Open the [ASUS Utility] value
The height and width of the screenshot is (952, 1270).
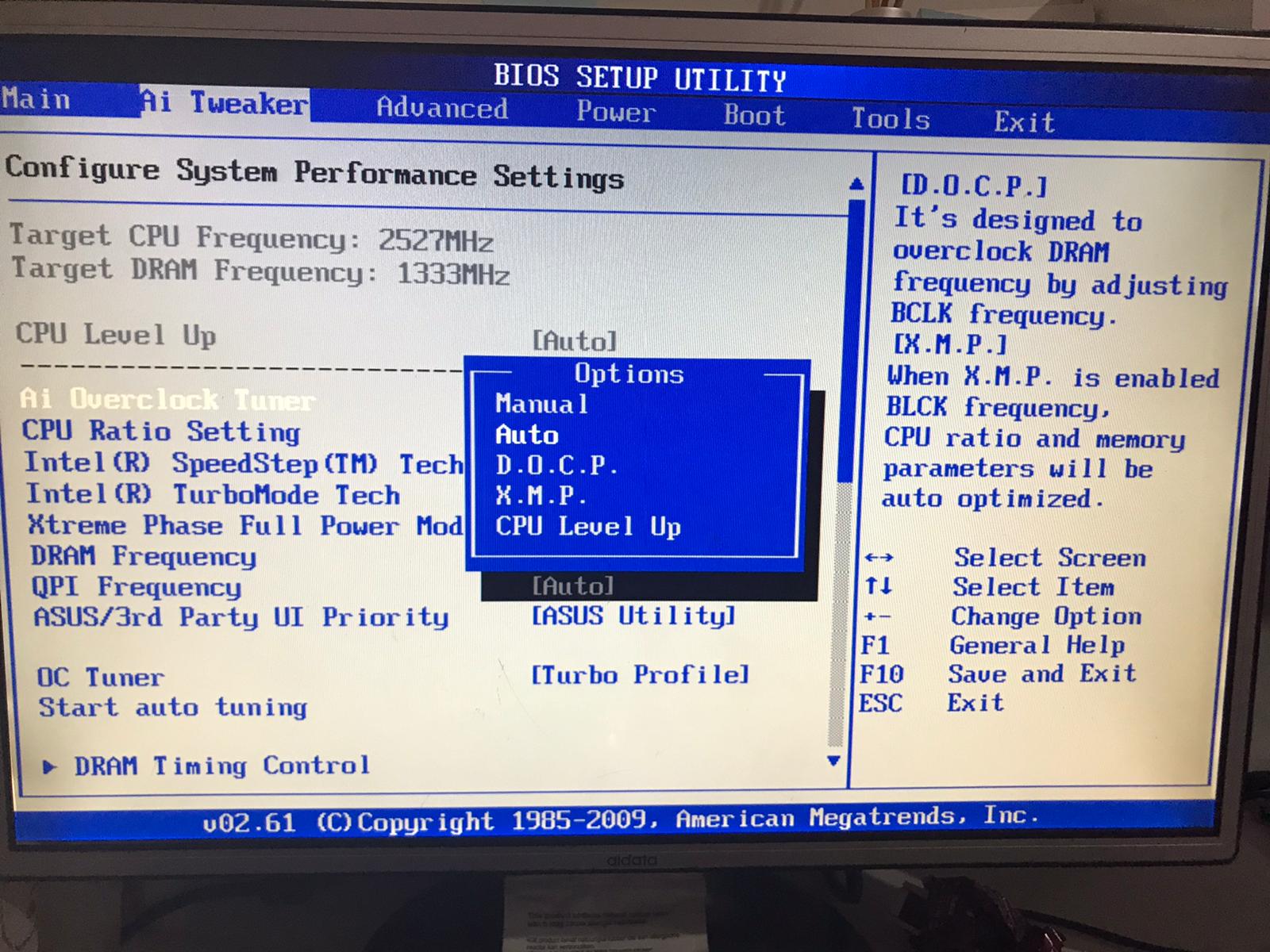[633, 616]
